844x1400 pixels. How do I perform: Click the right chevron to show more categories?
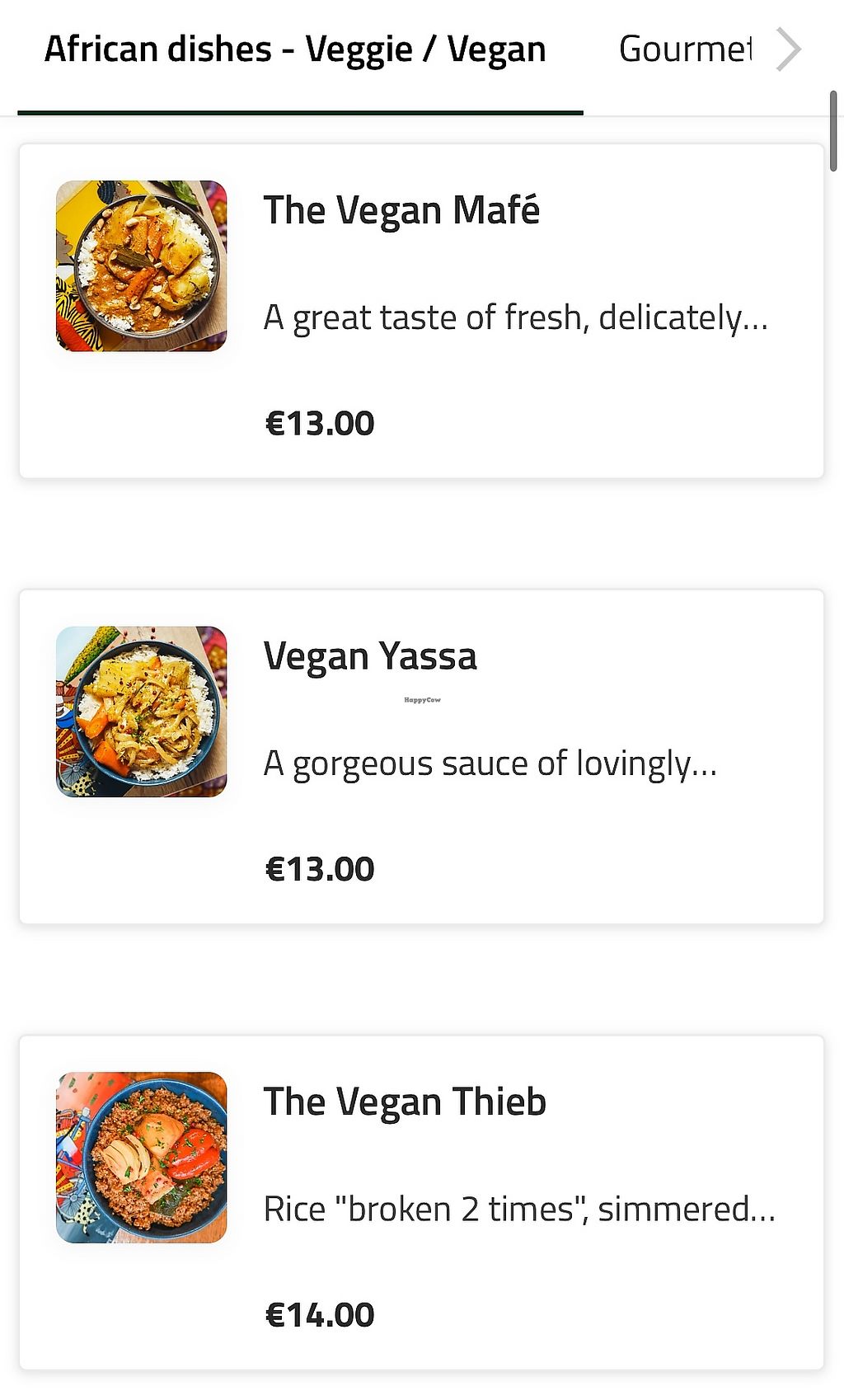point(789,50)
